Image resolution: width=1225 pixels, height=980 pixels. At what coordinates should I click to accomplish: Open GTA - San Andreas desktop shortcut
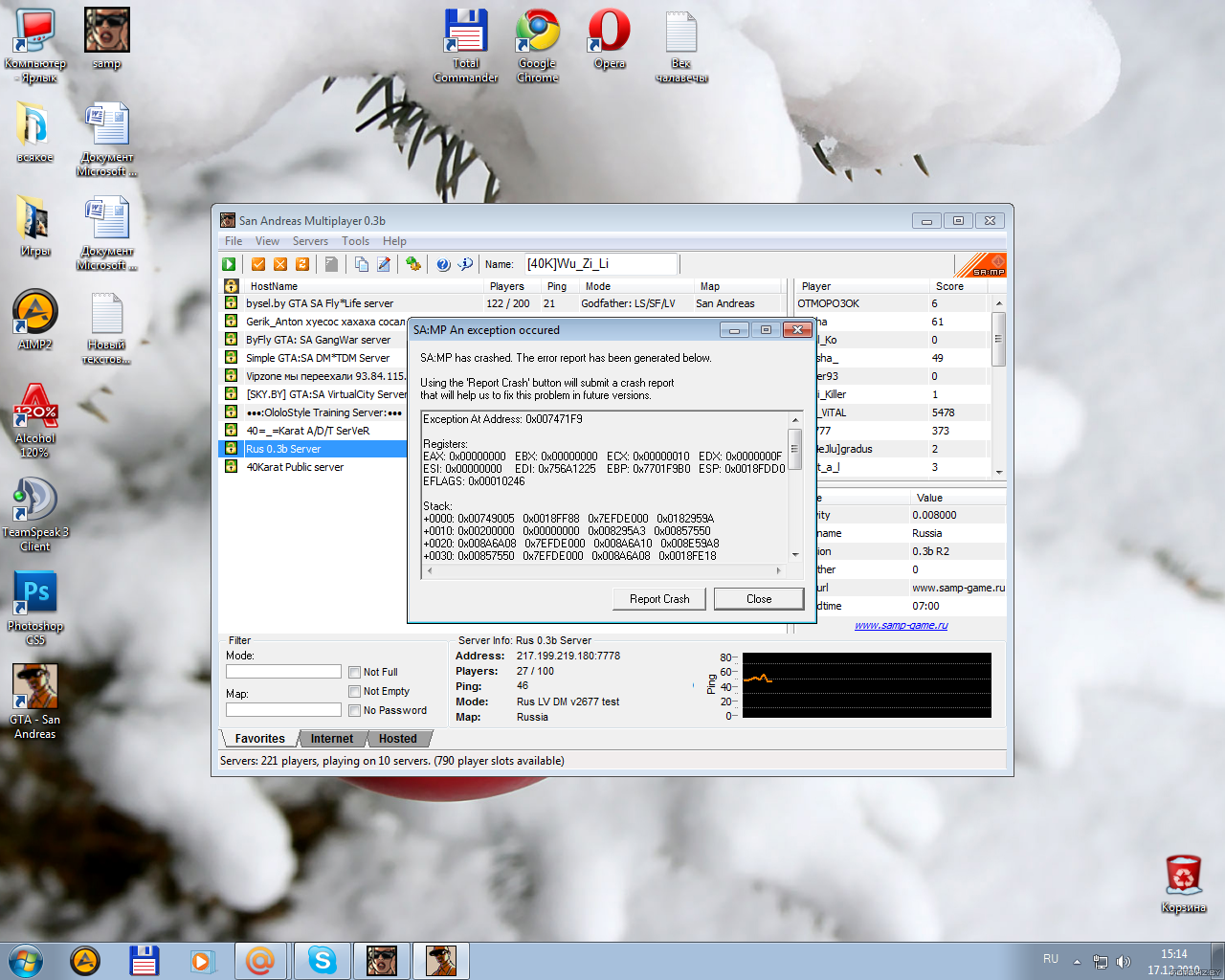(35, 701)
